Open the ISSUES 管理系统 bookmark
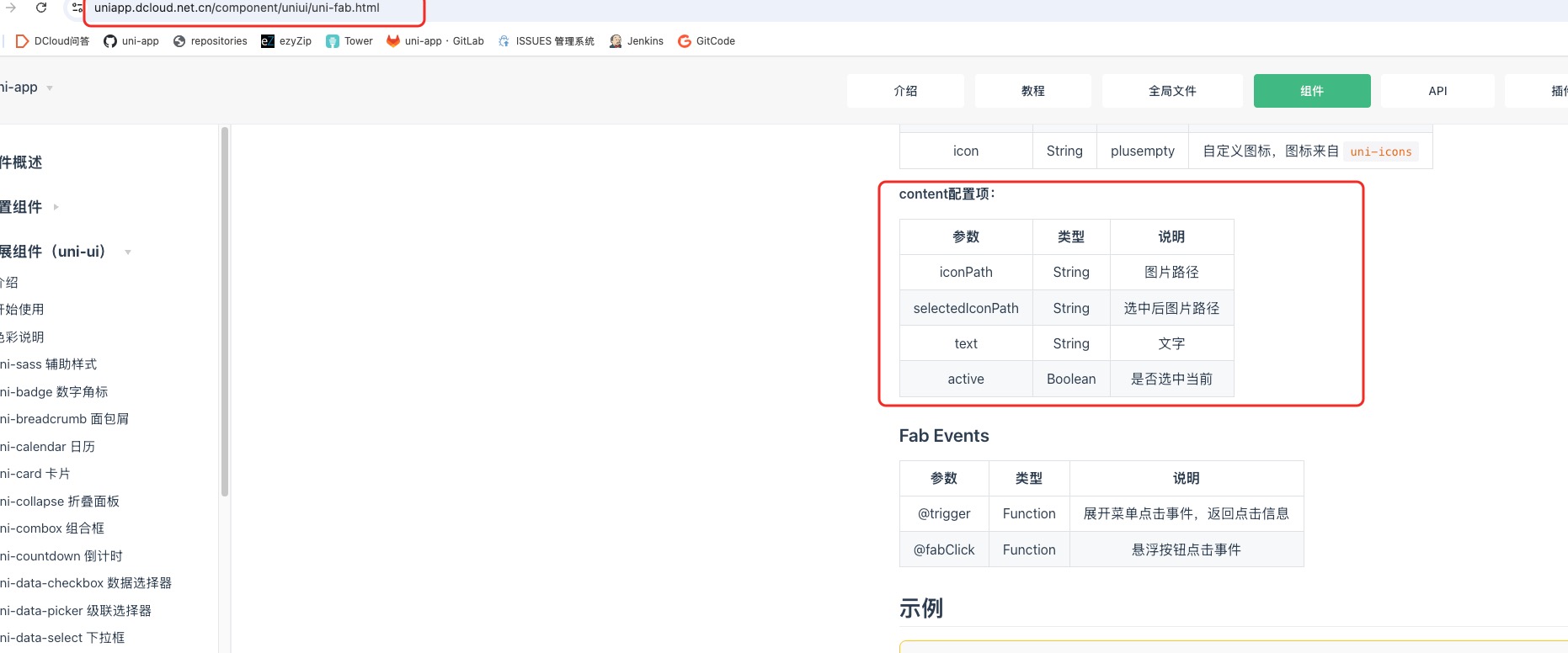This screenshot has height=653, width=1568. tap(547, 41)
